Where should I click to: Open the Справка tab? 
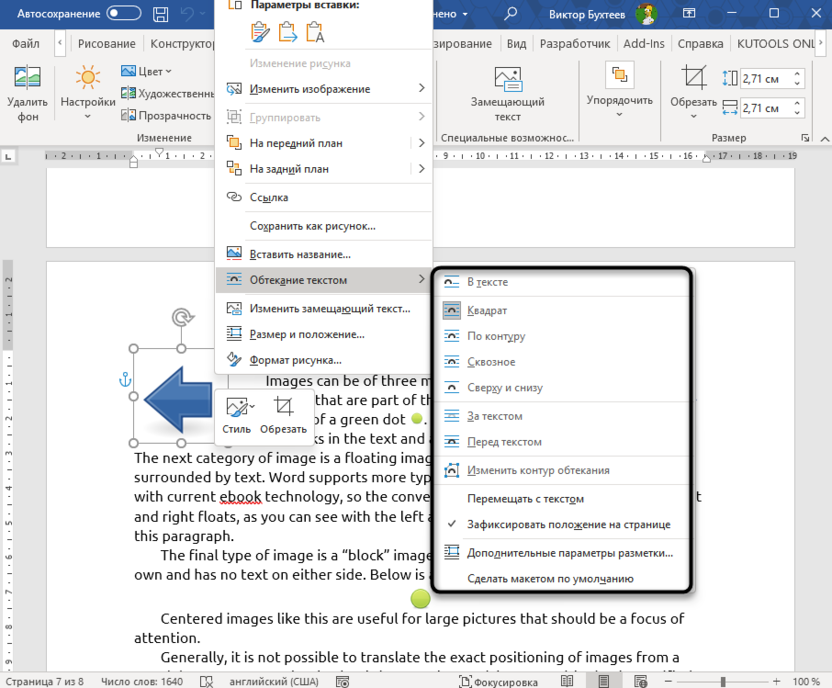[x=700, y=43]
